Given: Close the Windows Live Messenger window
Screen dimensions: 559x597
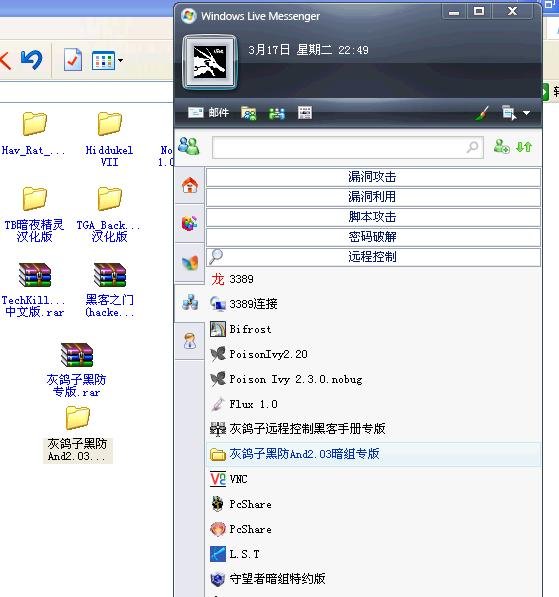Looking at the screenshot, I should tap(513, 11).
